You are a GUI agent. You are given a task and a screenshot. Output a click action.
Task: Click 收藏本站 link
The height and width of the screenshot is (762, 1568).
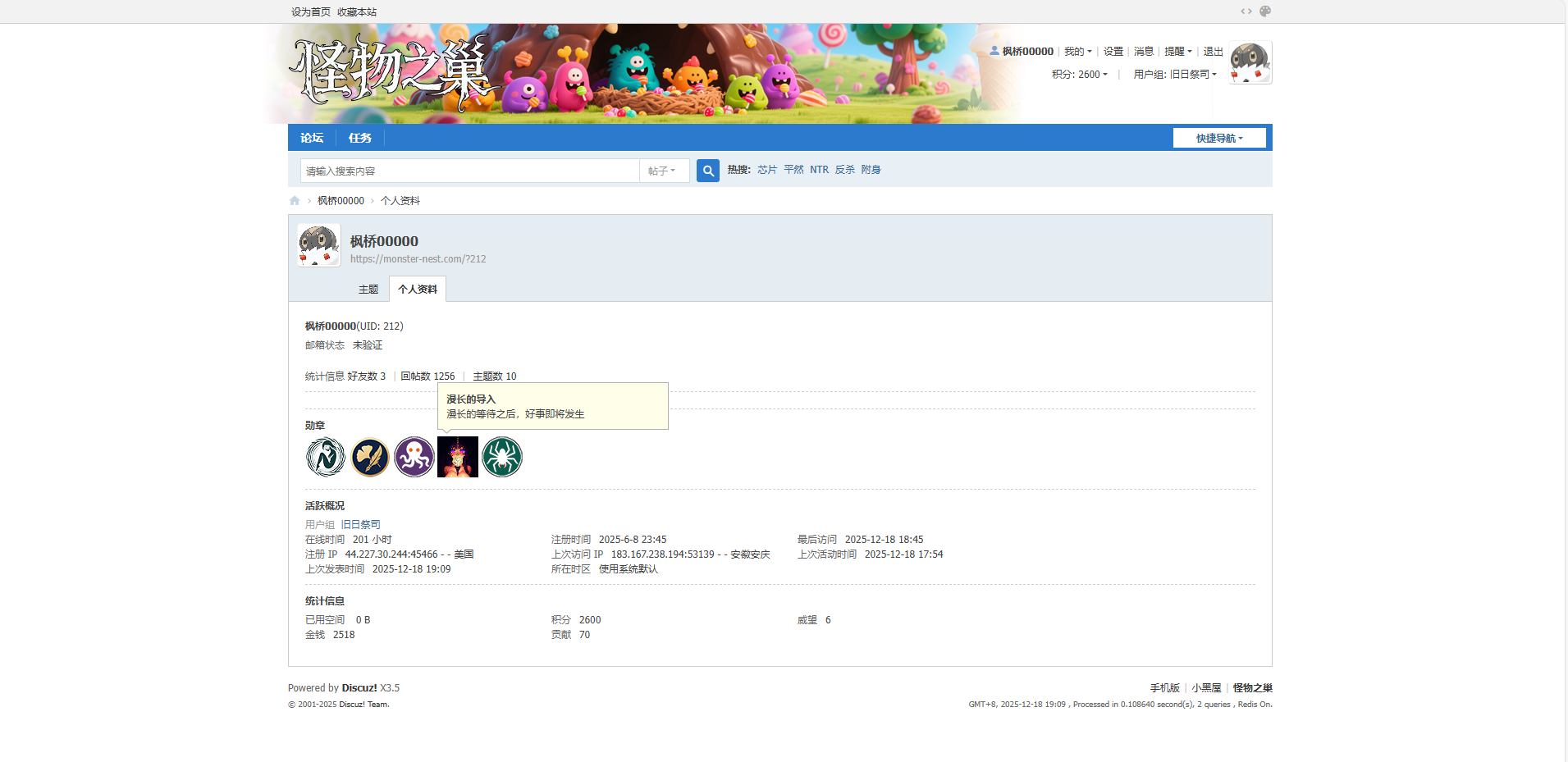[357, 12]
